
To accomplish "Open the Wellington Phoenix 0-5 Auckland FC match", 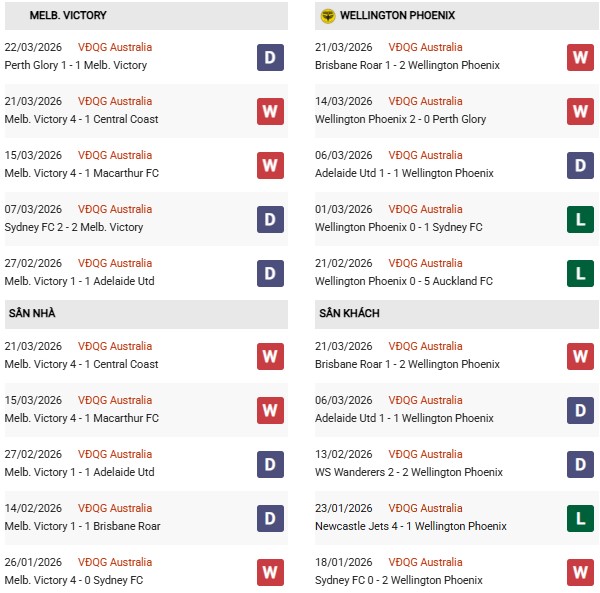I will 405,281.
